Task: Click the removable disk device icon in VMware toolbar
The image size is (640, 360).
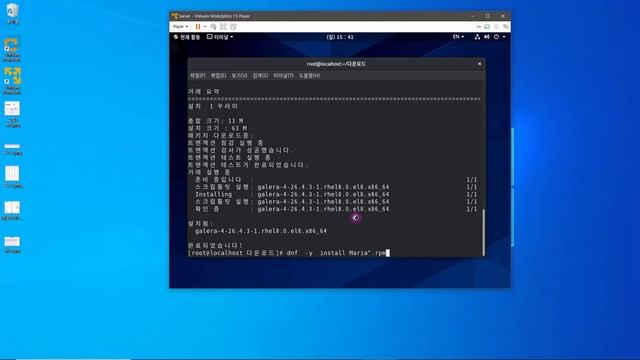Action: (x=487, y=27)
